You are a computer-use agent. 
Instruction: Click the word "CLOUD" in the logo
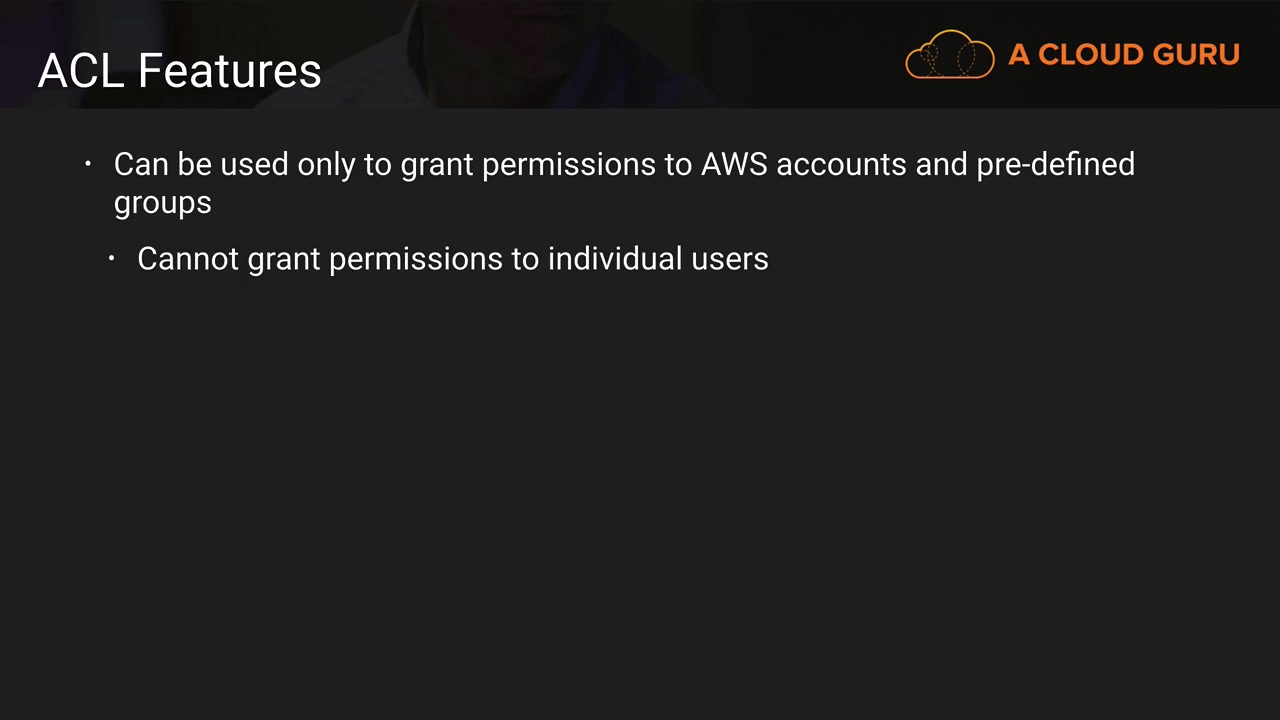tap(1090, 55)
